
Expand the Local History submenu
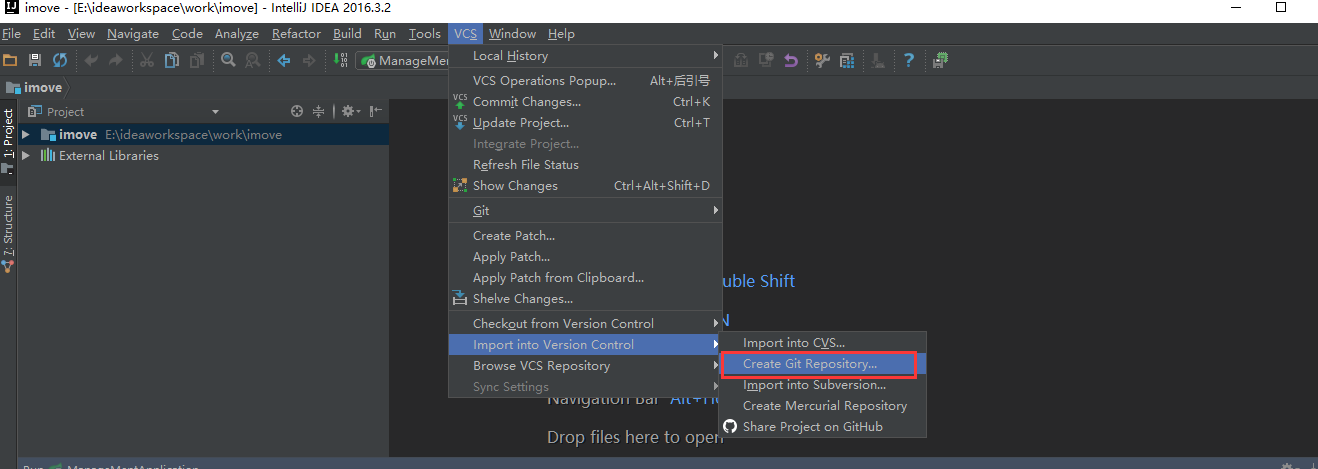pyautogui.click(x=585, y=56)
